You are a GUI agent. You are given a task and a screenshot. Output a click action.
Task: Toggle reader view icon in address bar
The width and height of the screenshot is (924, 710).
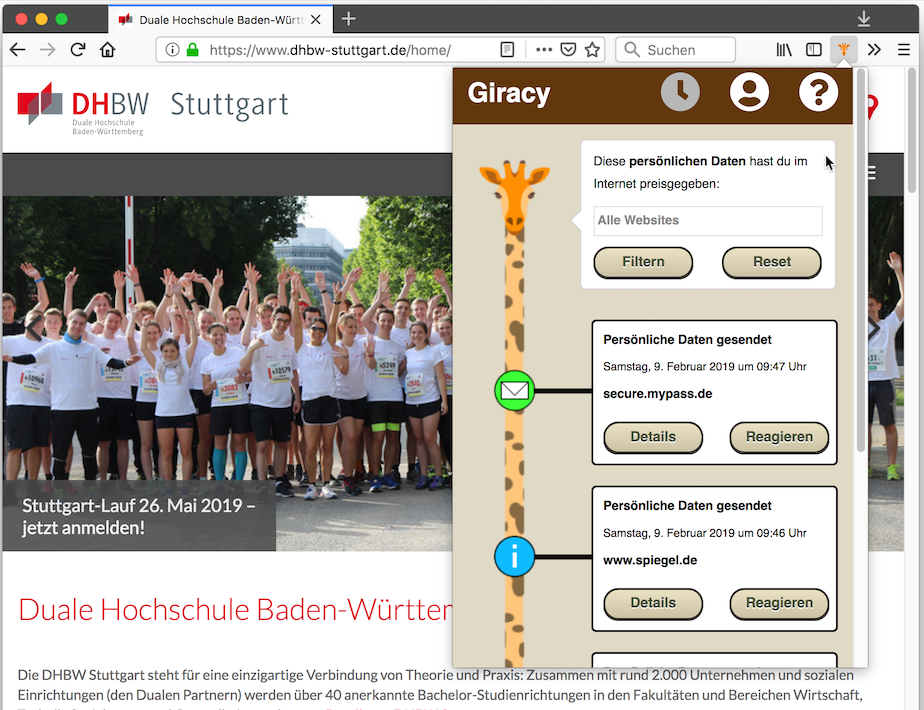tap(507, 49)
